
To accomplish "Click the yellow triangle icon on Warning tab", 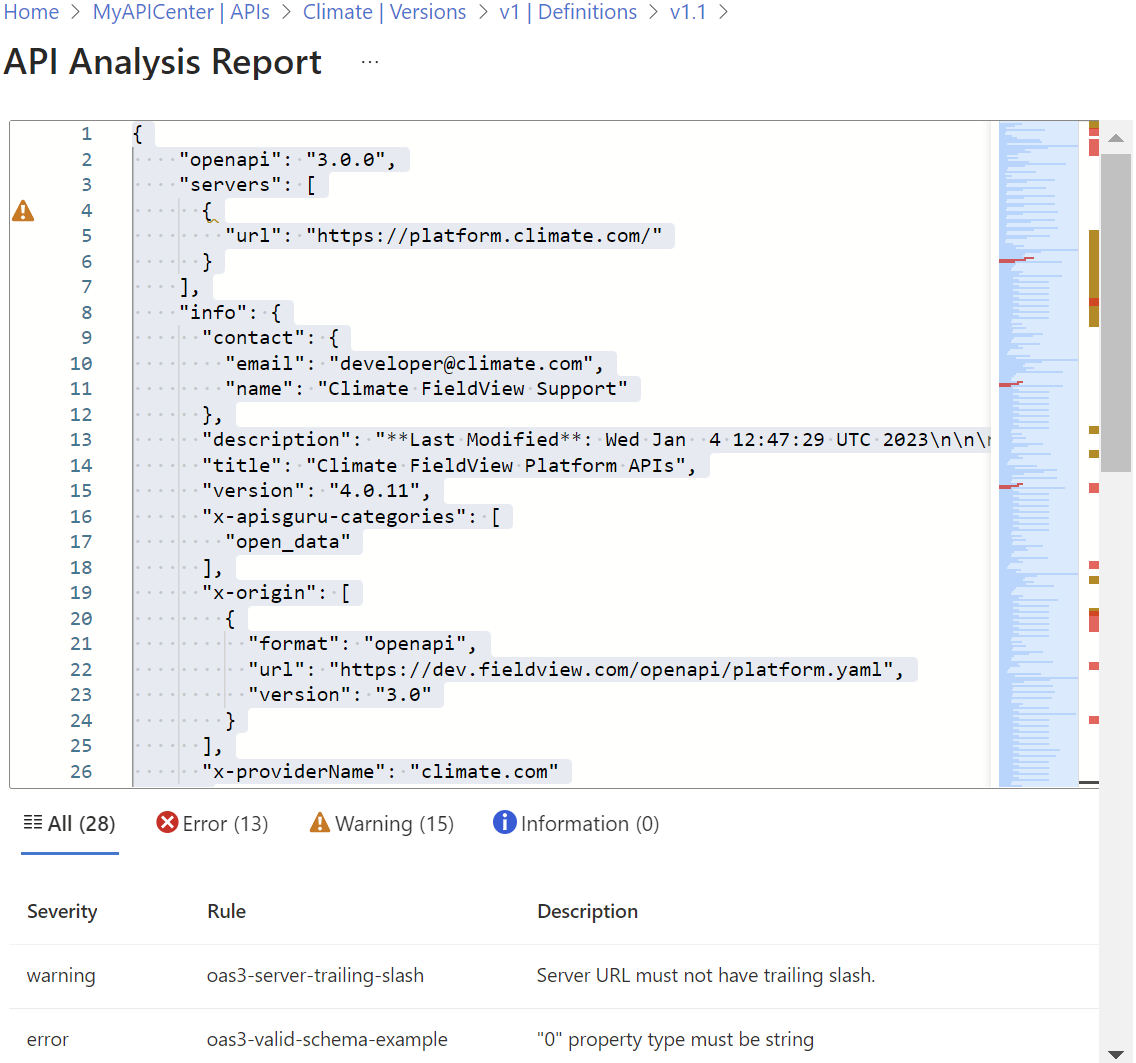I will point(319,823).
